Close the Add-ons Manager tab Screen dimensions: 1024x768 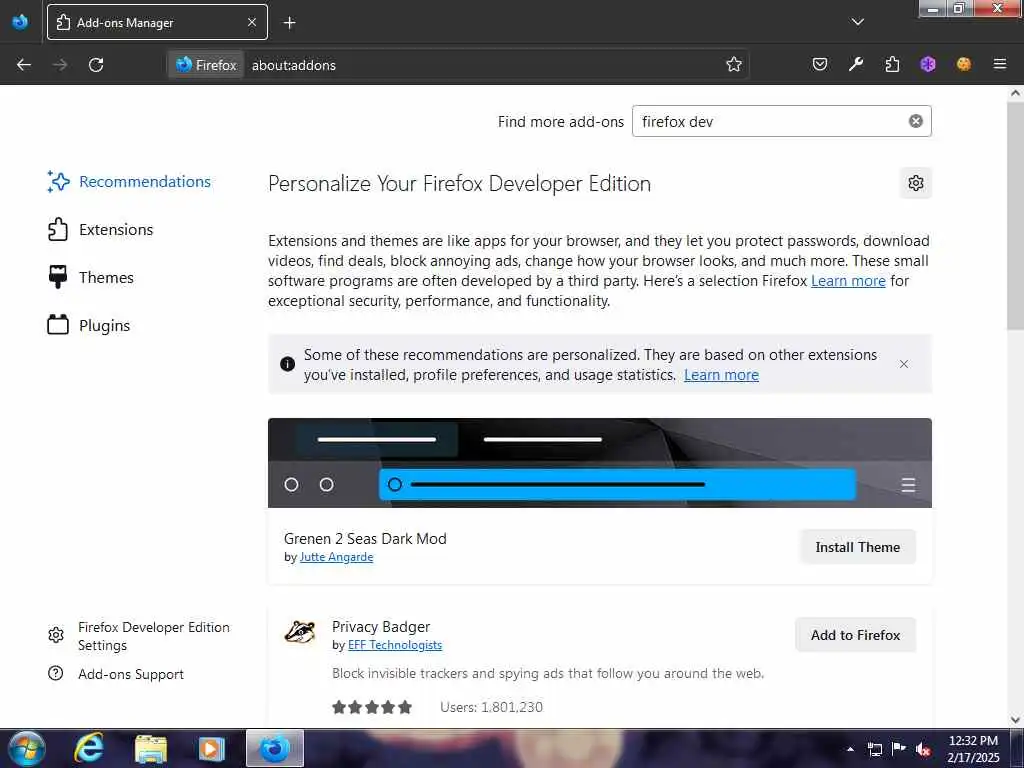[x=252, y=22]
